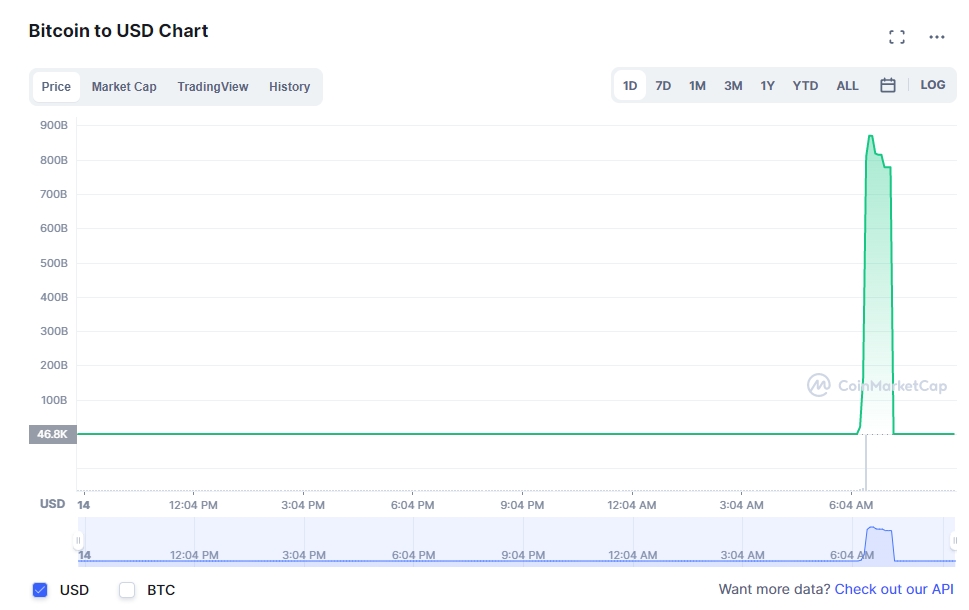
Task: Switch to the Market Cap tab
Action: (x=124, y=87)
